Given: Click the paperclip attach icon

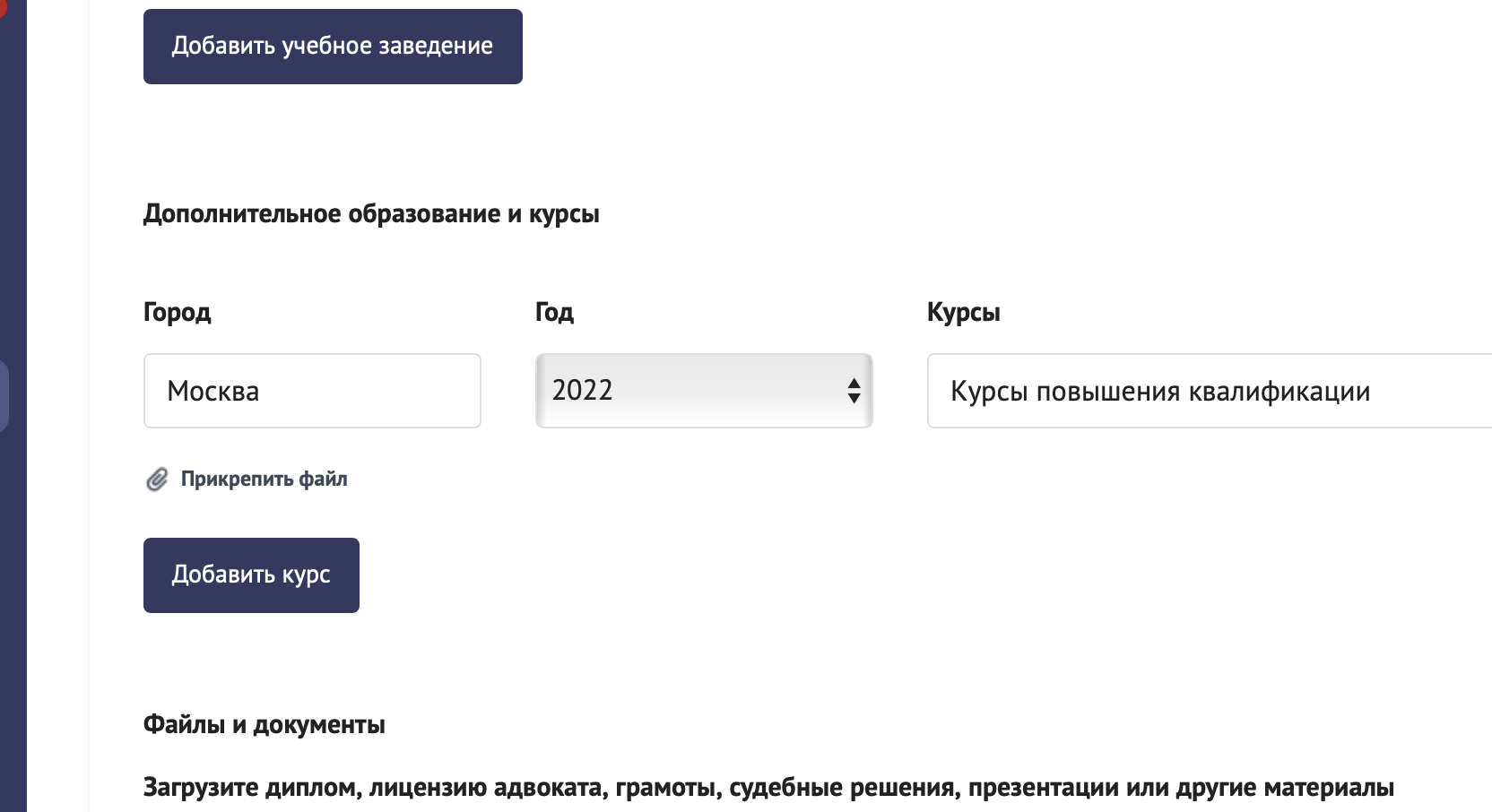Looking at the screenshot, I should pos(157,479).
